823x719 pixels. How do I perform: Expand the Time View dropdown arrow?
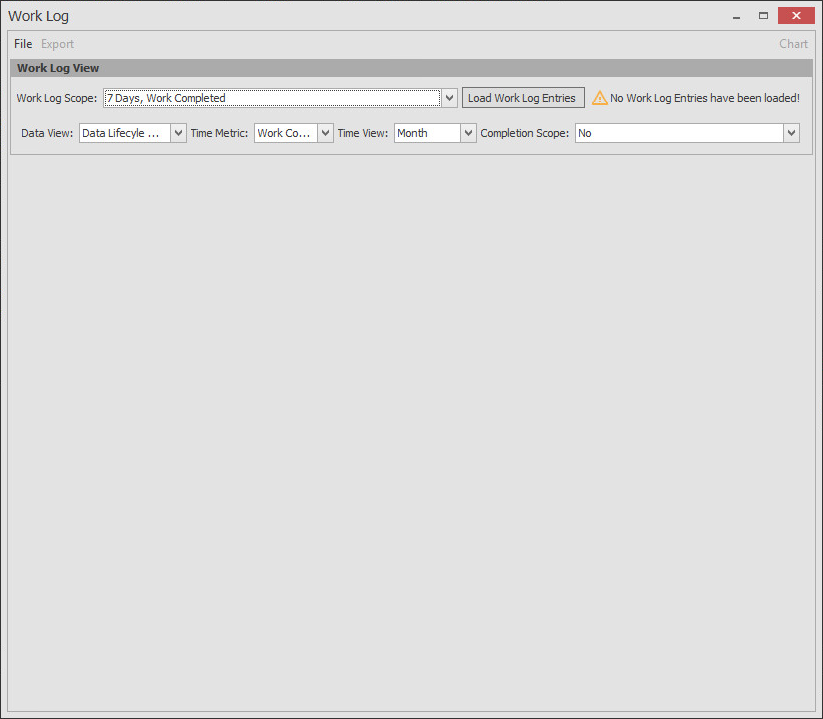pyautogui.click(x=468, y=133)
